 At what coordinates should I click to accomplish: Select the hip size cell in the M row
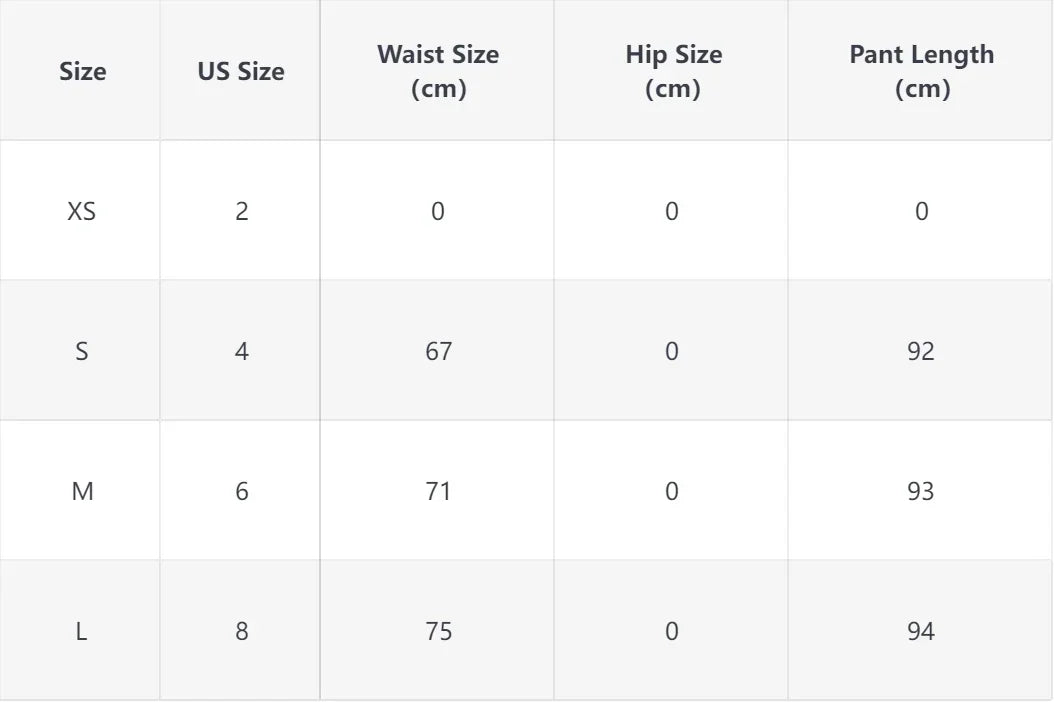point(672,491)
